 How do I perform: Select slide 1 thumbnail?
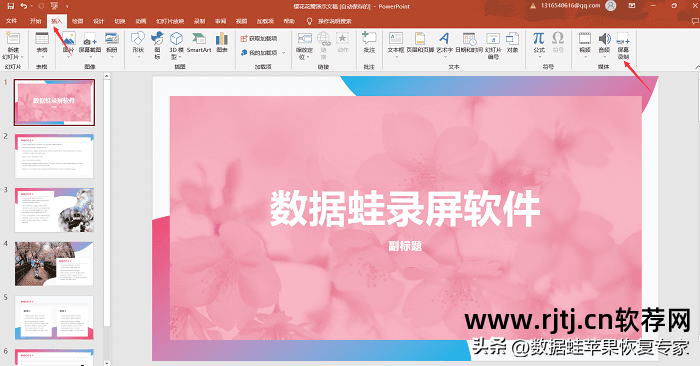(x=54, y=102)
